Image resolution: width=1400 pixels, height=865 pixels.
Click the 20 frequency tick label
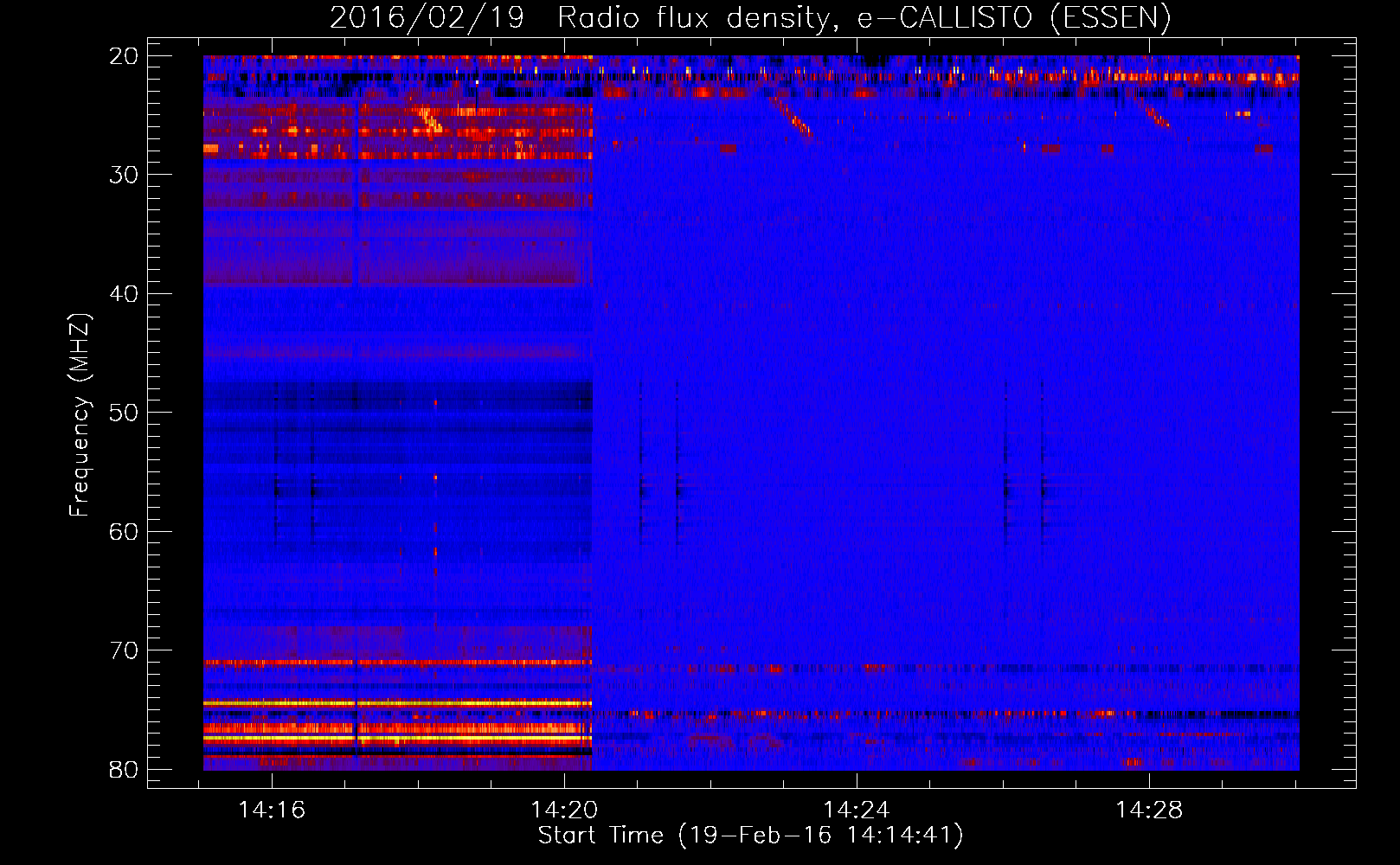point(124,56)
